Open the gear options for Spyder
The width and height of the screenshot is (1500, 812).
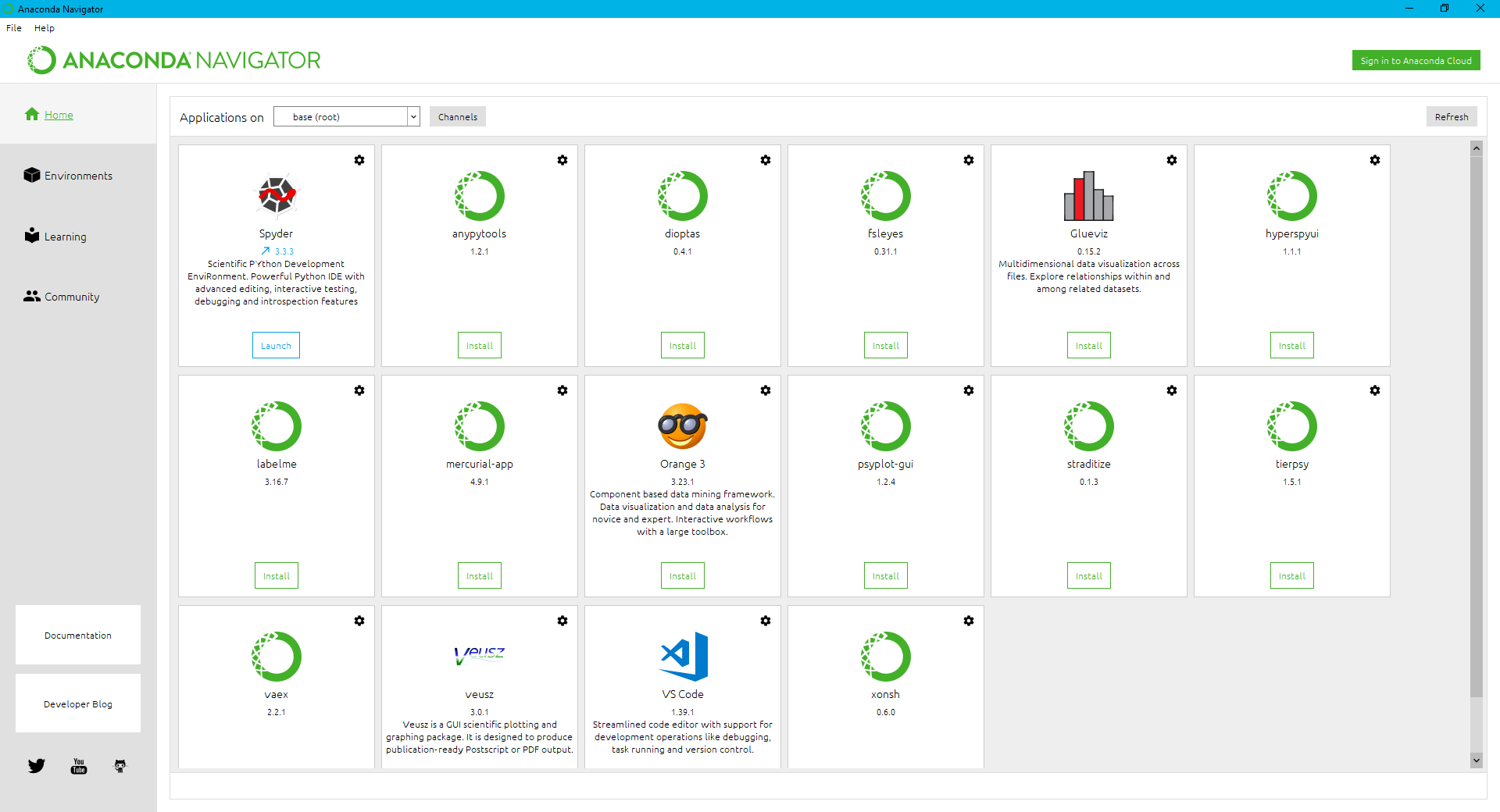(359, 160)
